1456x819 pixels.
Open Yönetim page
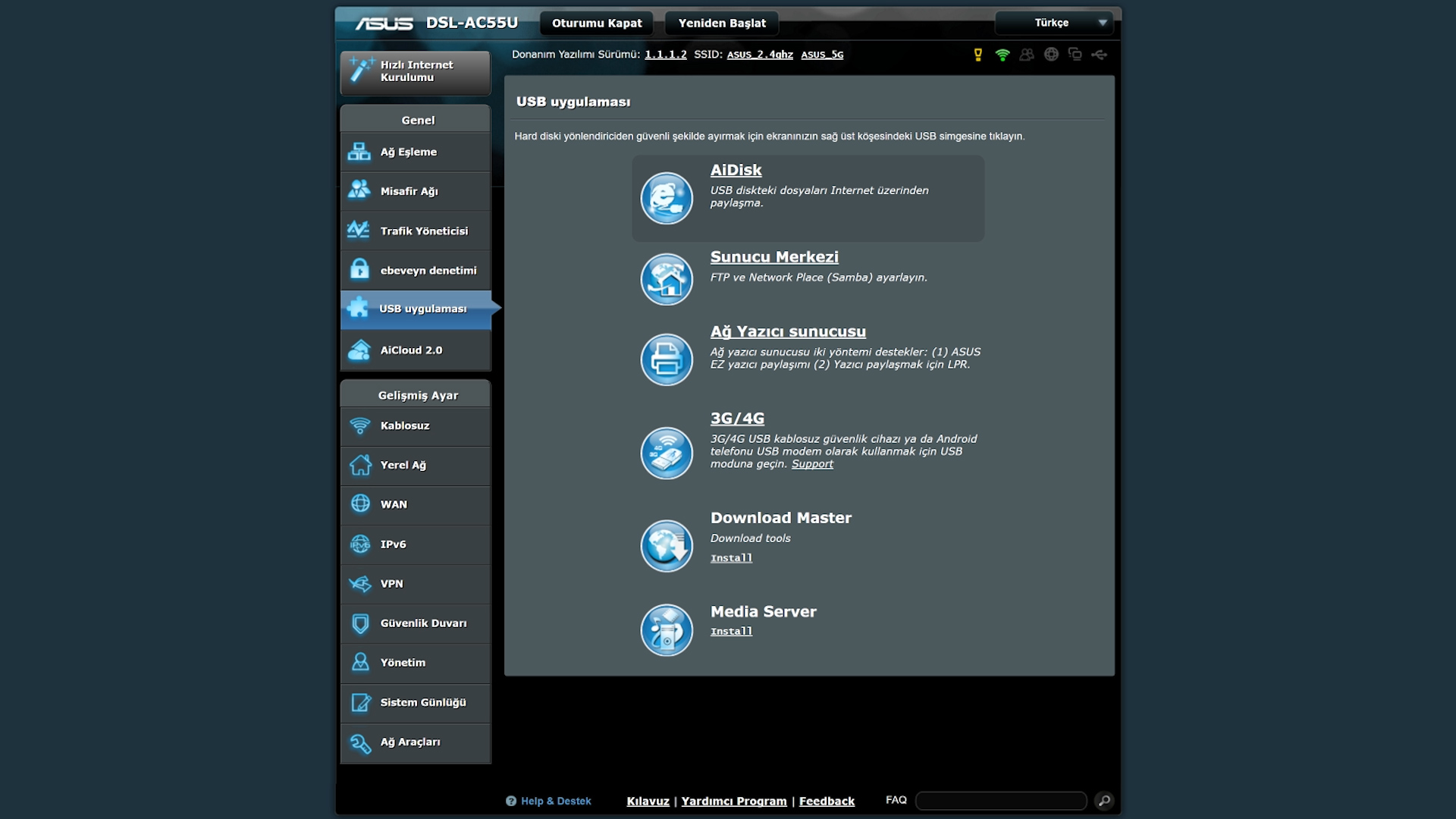[x=416, y=663]
